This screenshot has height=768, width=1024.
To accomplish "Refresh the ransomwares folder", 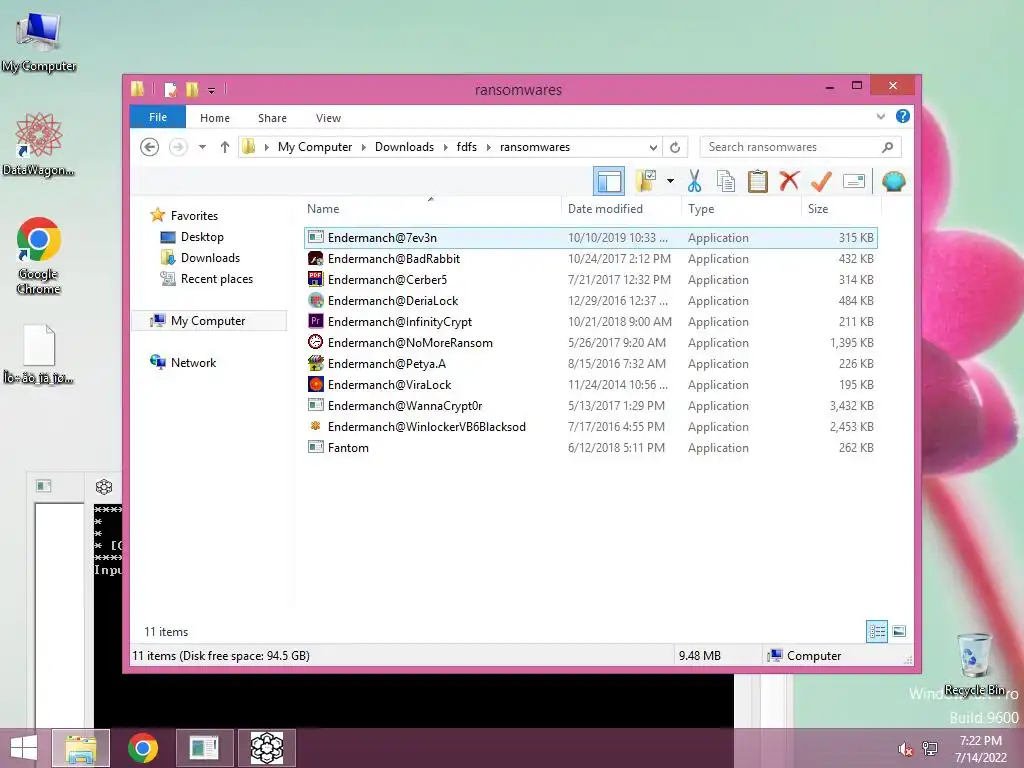I will [x=675, y=148].
